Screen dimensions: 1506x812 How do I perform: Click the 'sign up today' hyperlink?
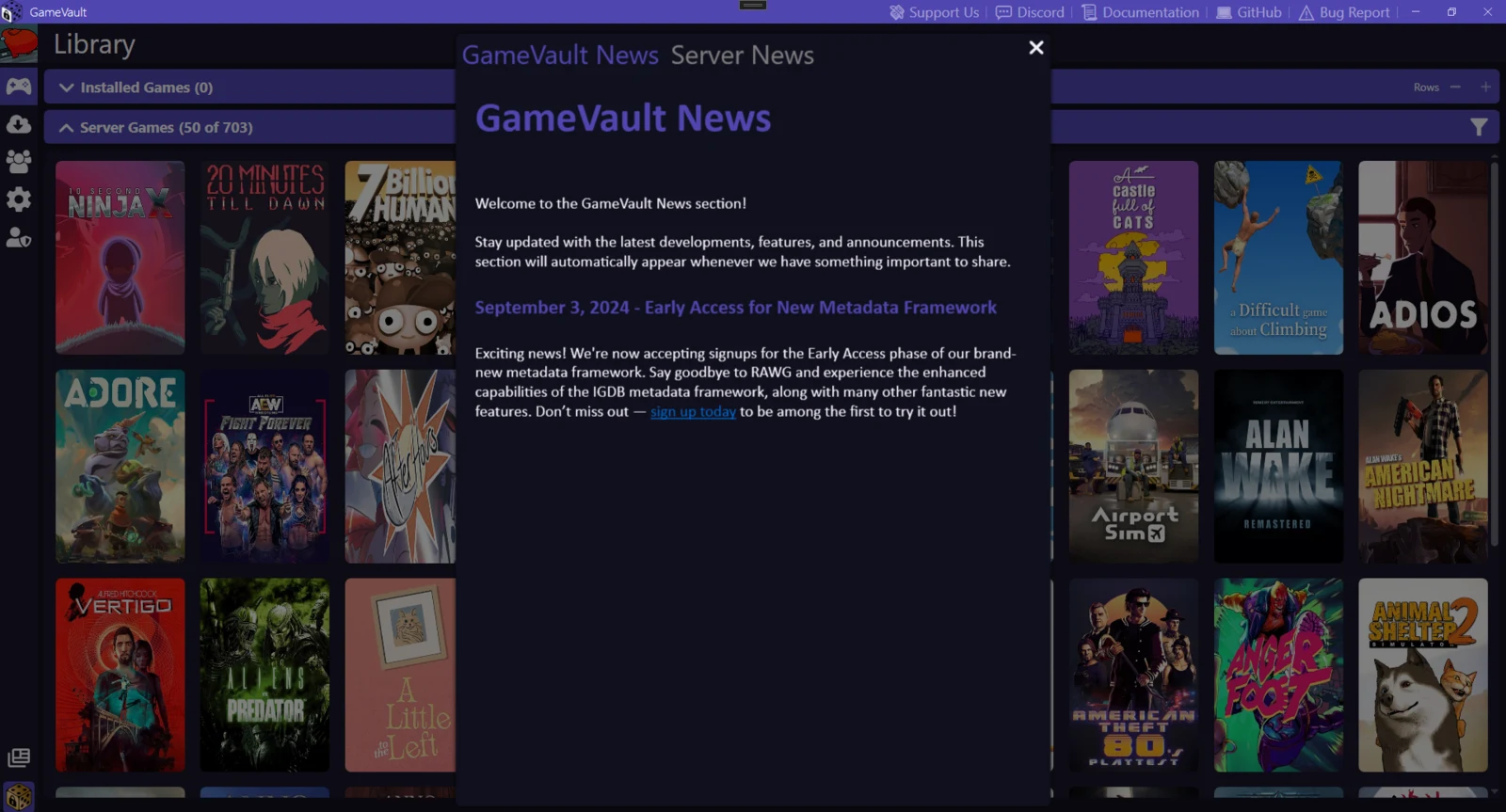pyautogui.click(x=693, y=411)
